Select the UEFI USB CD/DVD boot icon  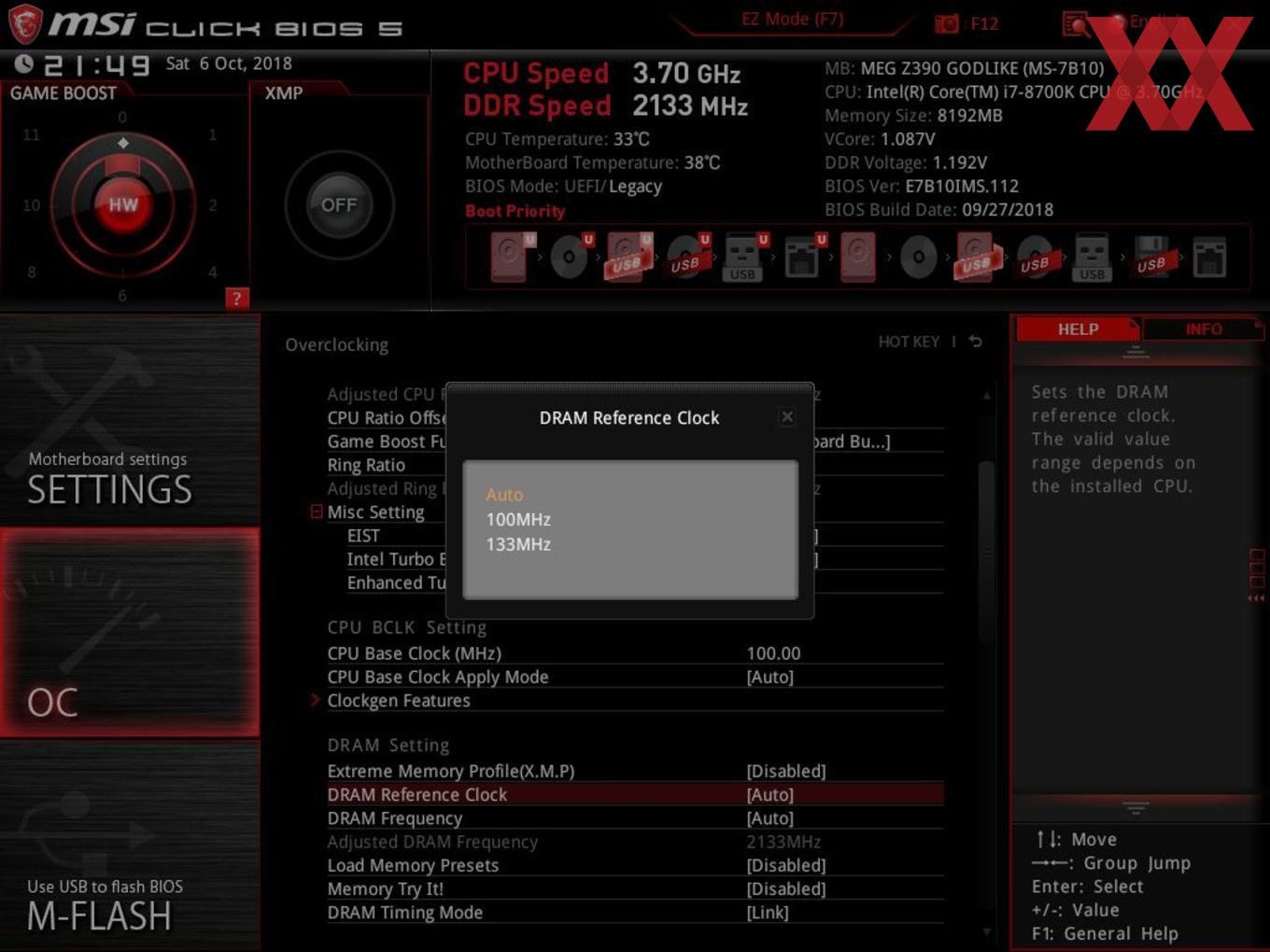pos(687,257)
